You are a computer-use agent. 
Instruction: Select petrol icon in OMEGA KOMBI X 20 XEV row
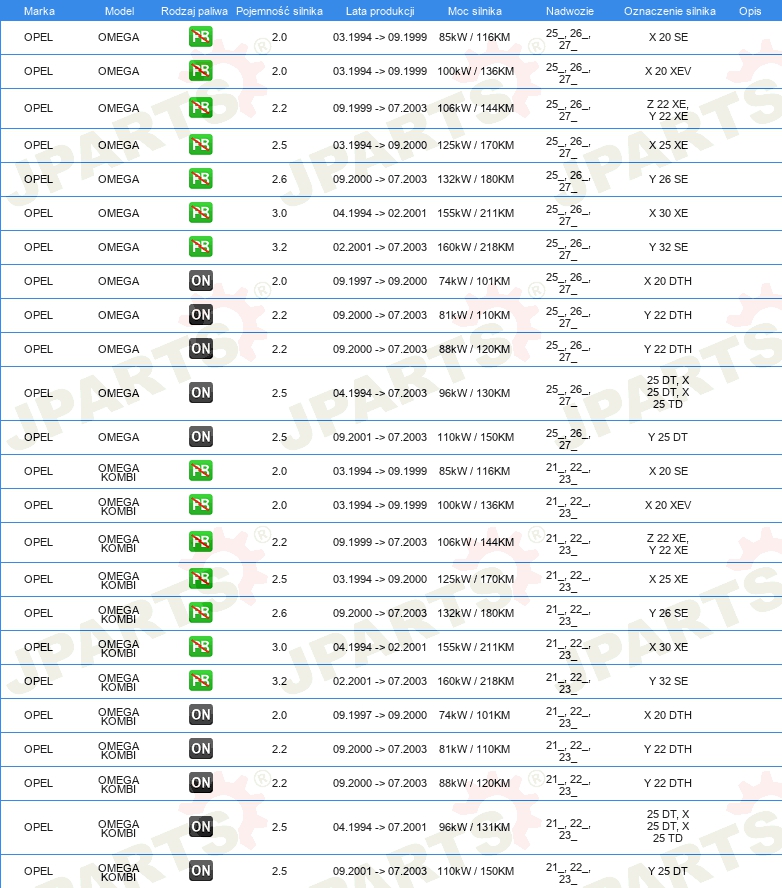(200, 505)
